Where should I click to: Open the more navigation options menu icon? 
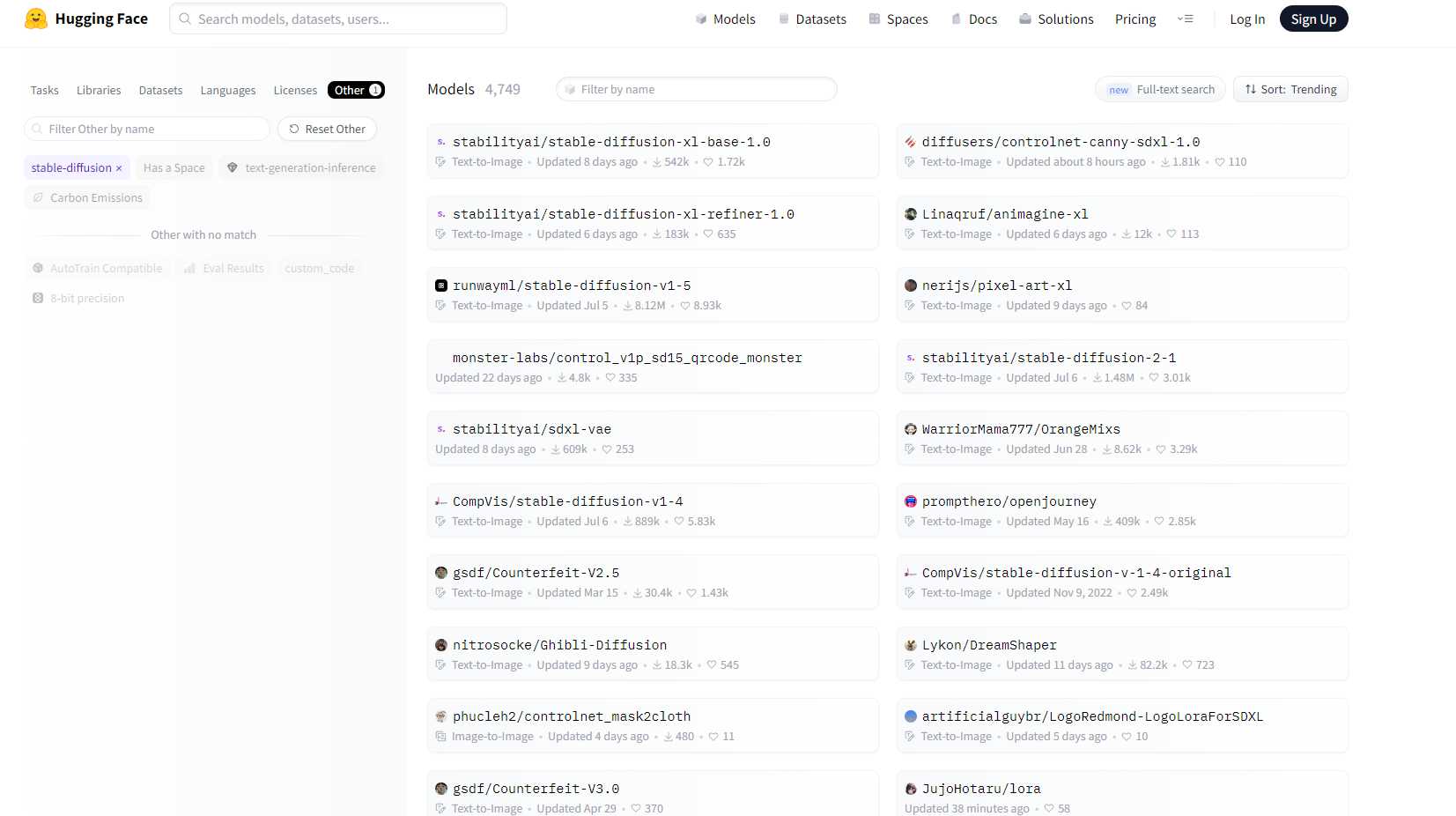tap(1186, 19)
